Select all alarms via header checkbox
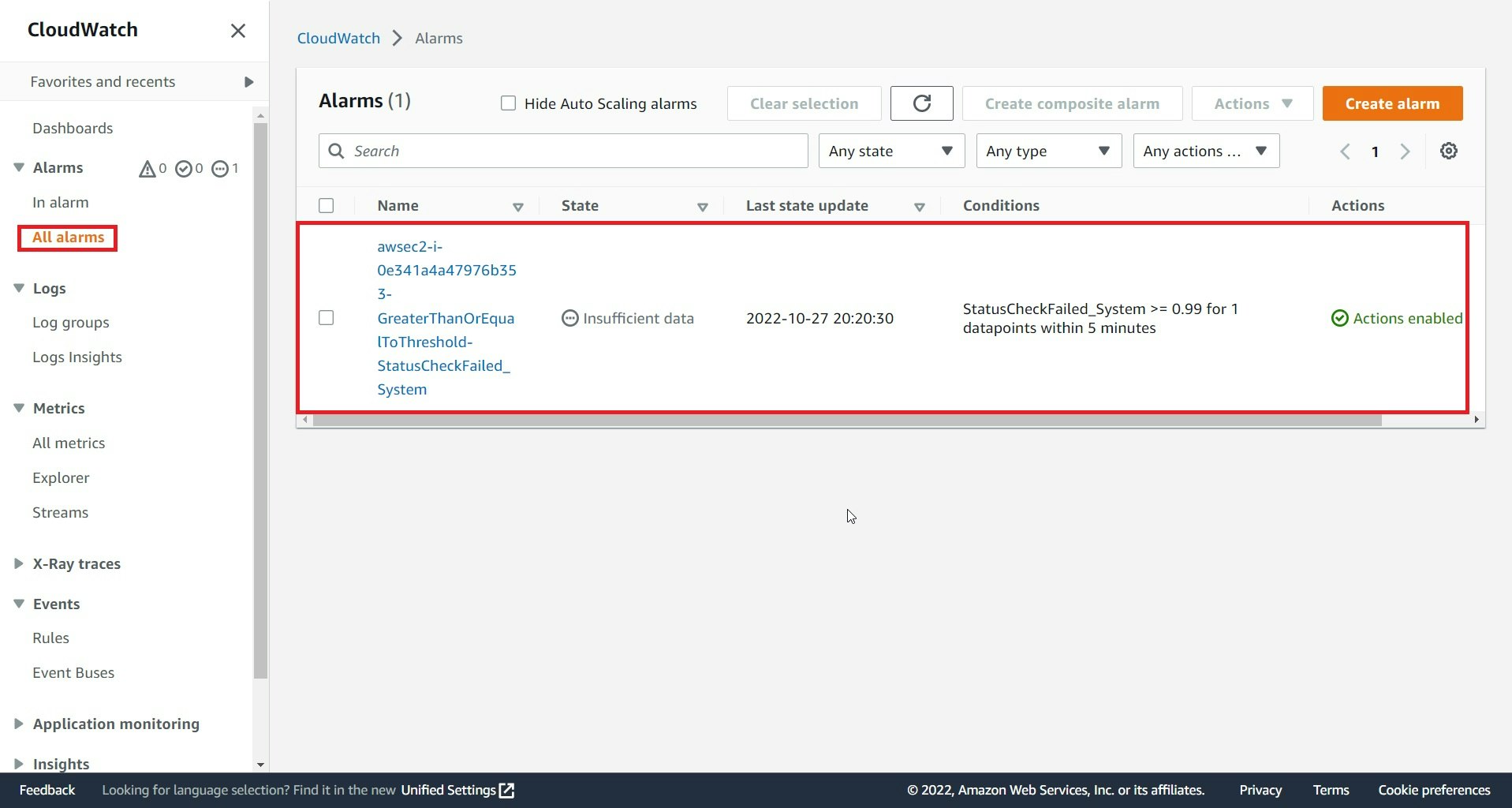 point(326,205)
